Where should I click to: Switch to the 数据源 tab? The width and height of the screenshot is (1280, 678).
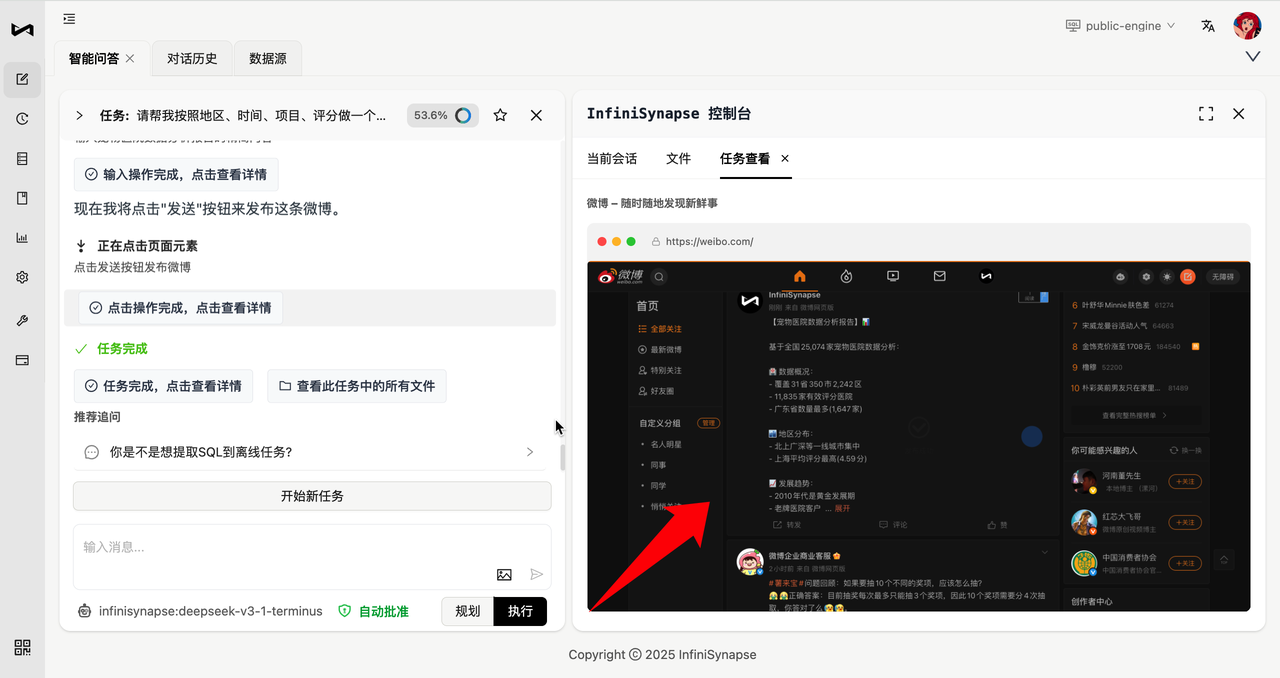pos(268,58)
